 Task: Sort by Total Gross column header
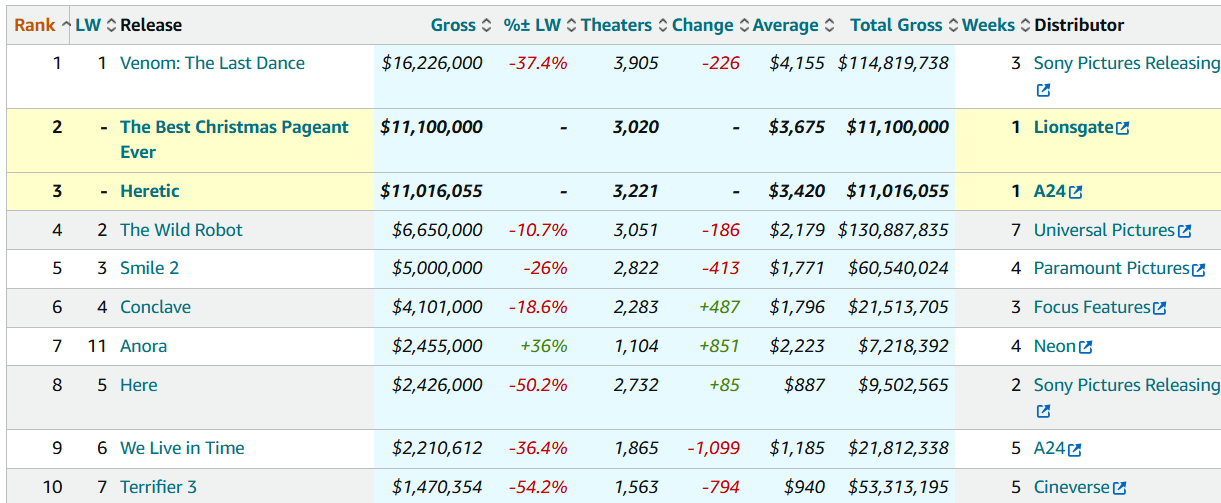click(x=896, y=25)
